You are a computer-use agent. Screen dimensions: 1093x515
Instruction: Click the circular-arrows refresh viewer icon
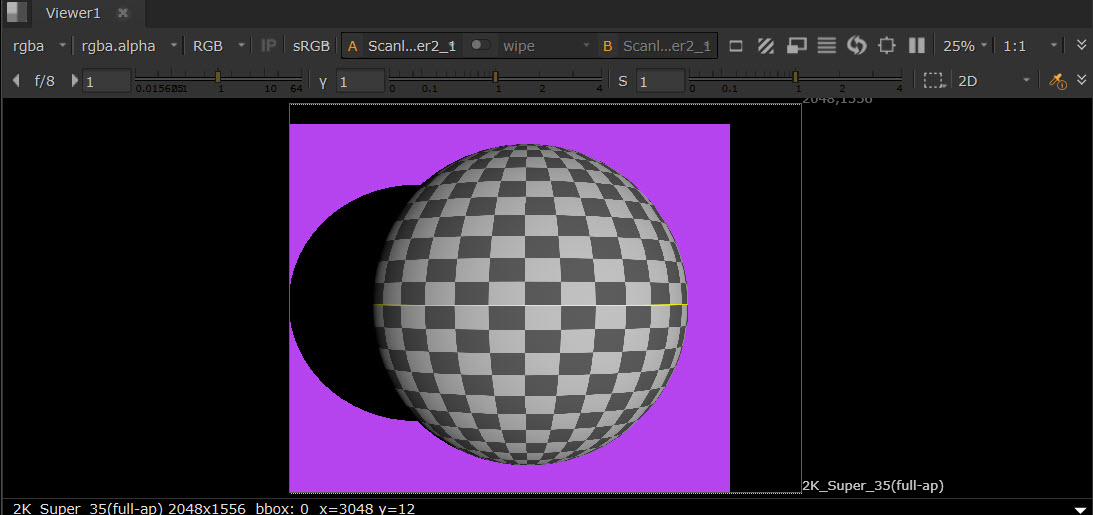click(856, 46)
